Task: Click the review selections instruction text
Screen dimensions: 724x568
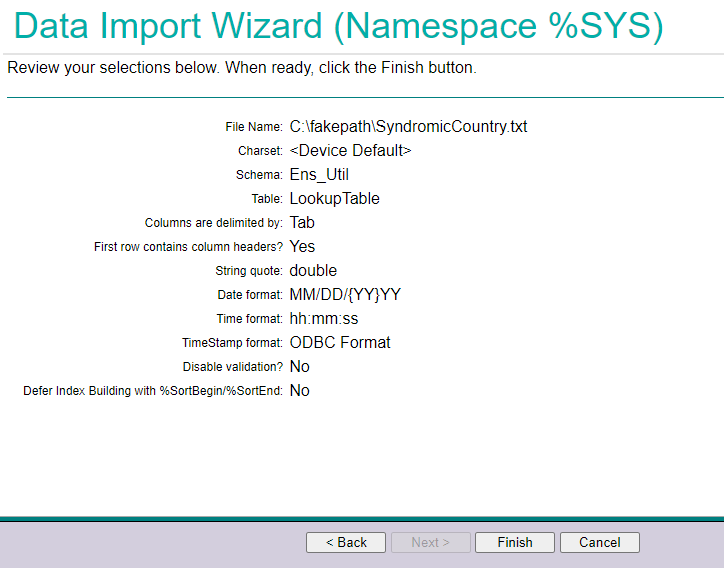Action: tap(242, 69)
